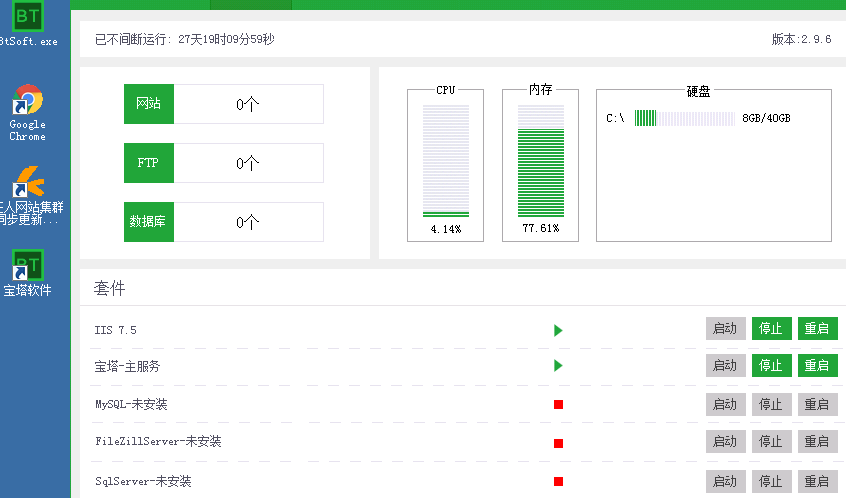Click the 0个 value beside 网站
Image resolution: width=846 pixels, height=498 pixels.
(248, 104)
